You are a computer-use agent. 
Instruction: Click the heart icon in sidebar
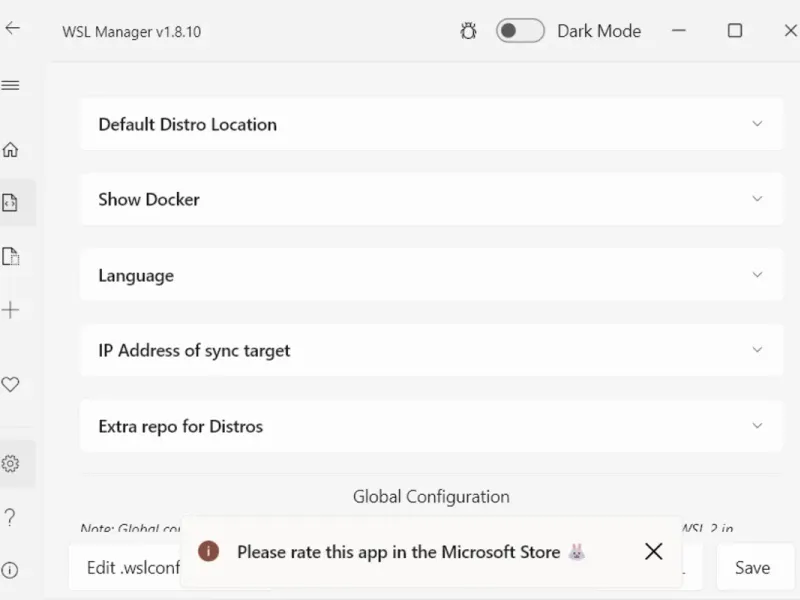click(x=11, y=384)
